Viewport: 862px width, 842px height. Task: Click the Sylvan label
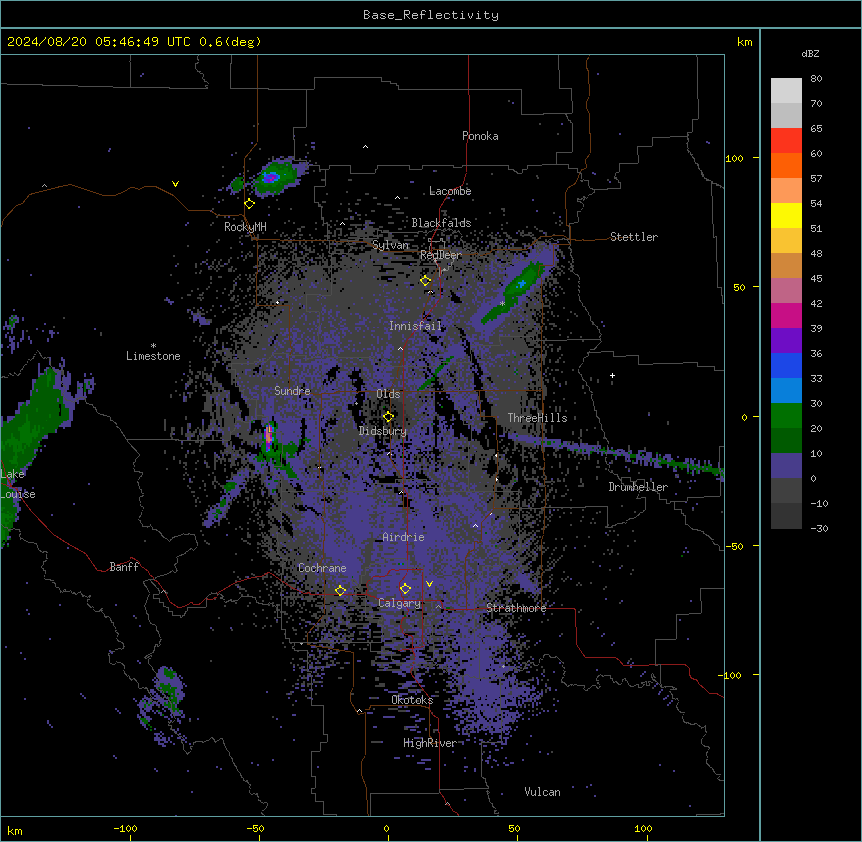coord(390,245)
